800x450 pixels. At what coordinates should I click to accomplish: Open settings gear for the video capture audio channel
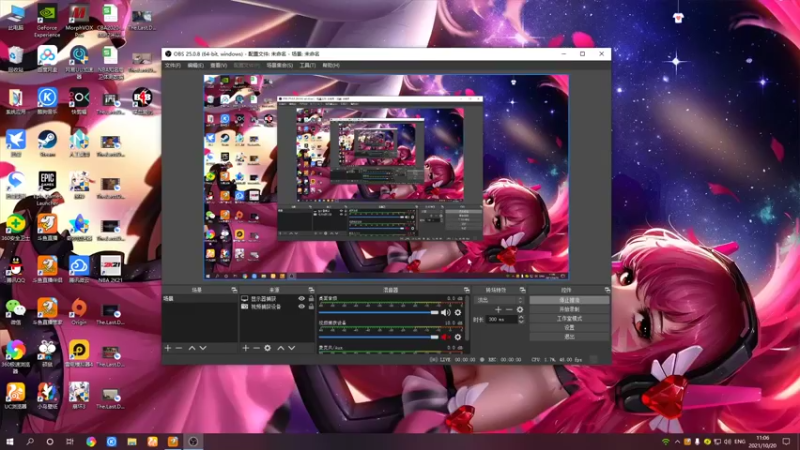pos(458,337)
